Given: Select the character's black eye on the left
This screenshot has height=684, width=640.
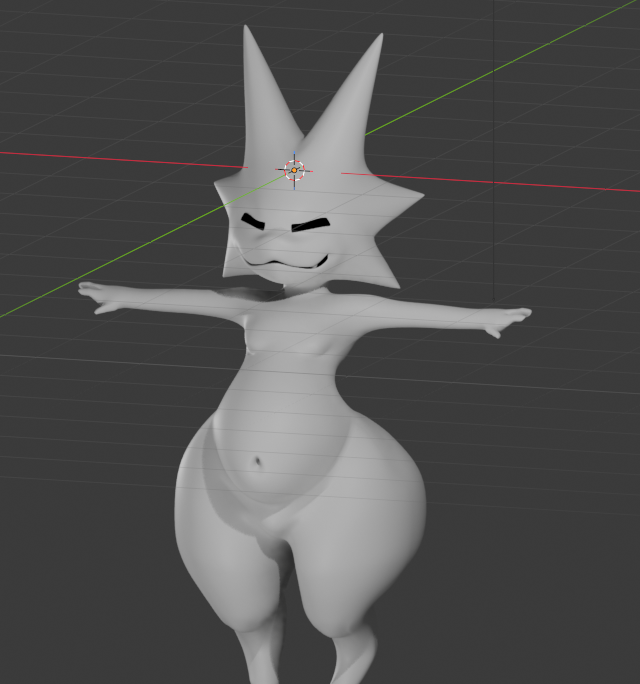Looking at the screenshot, I should (253, 221).
